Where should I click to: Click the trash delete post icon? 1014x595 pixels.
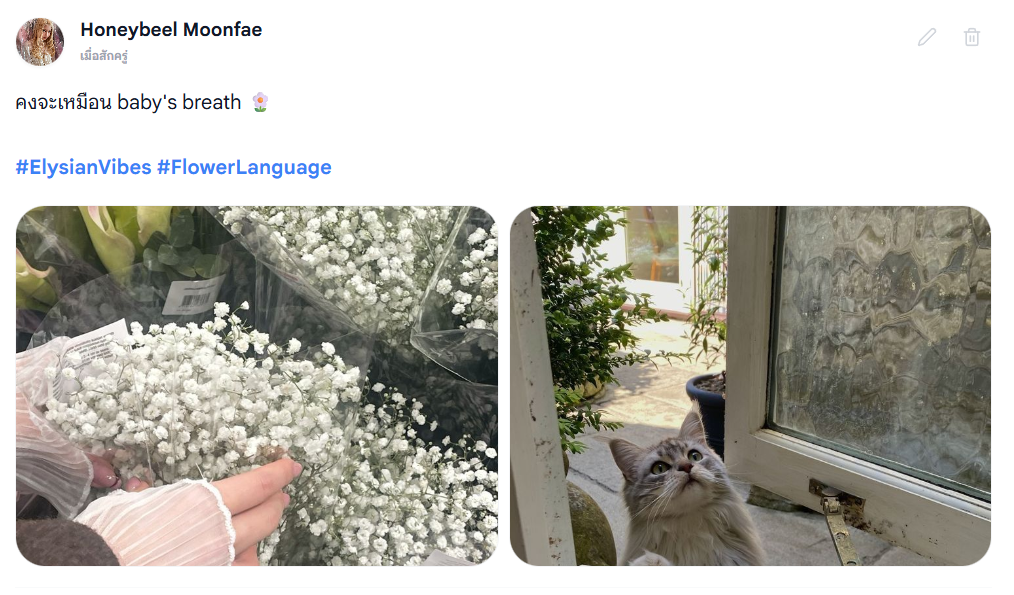pyautogui.click(x=971, y=38)
